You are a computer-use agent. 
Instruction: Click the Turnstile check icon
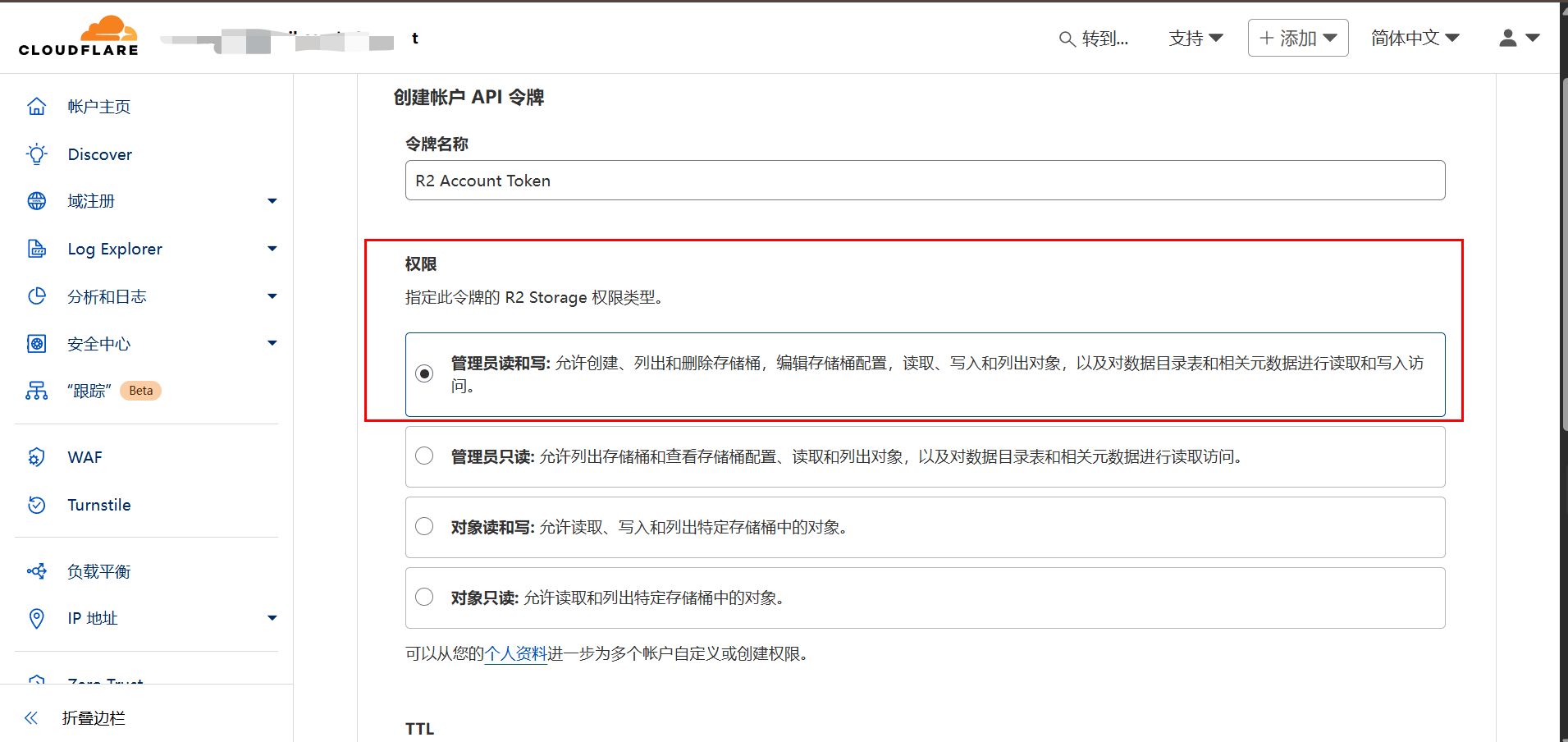37,505
